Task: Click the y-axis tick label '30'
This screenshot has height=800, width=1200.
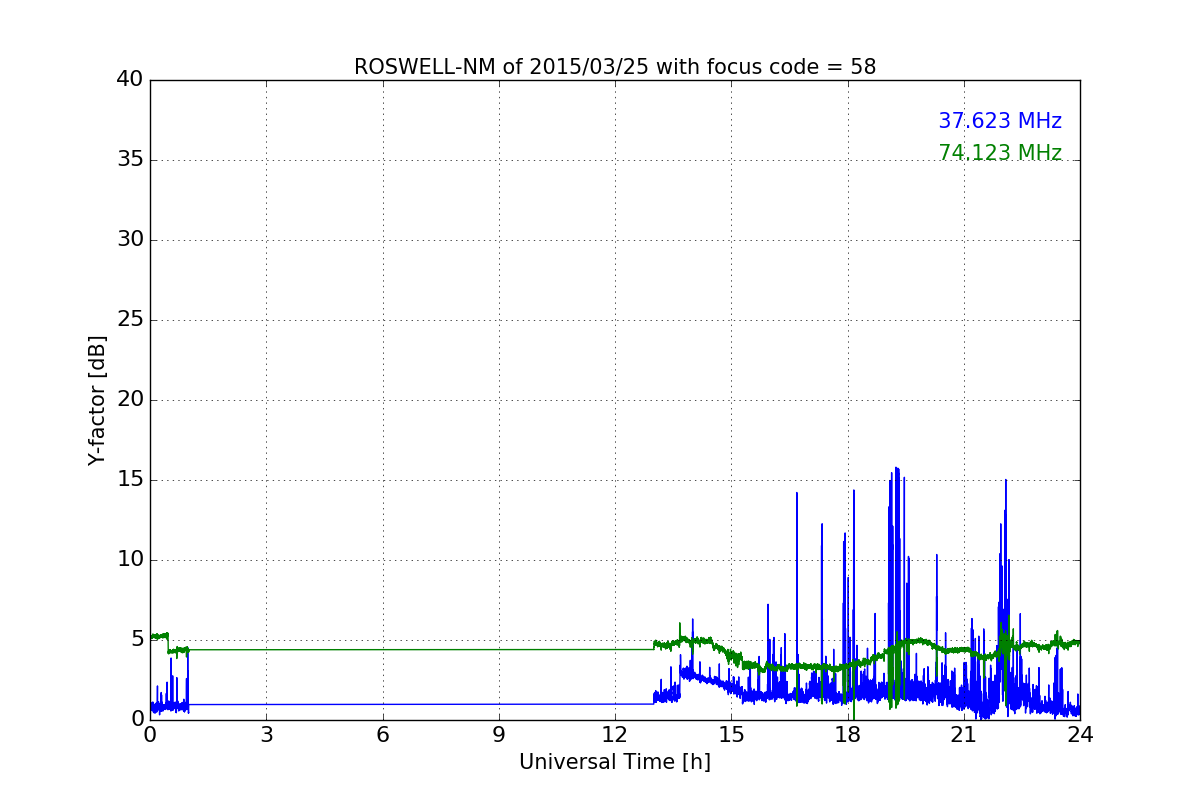Action: click(130, 240)
